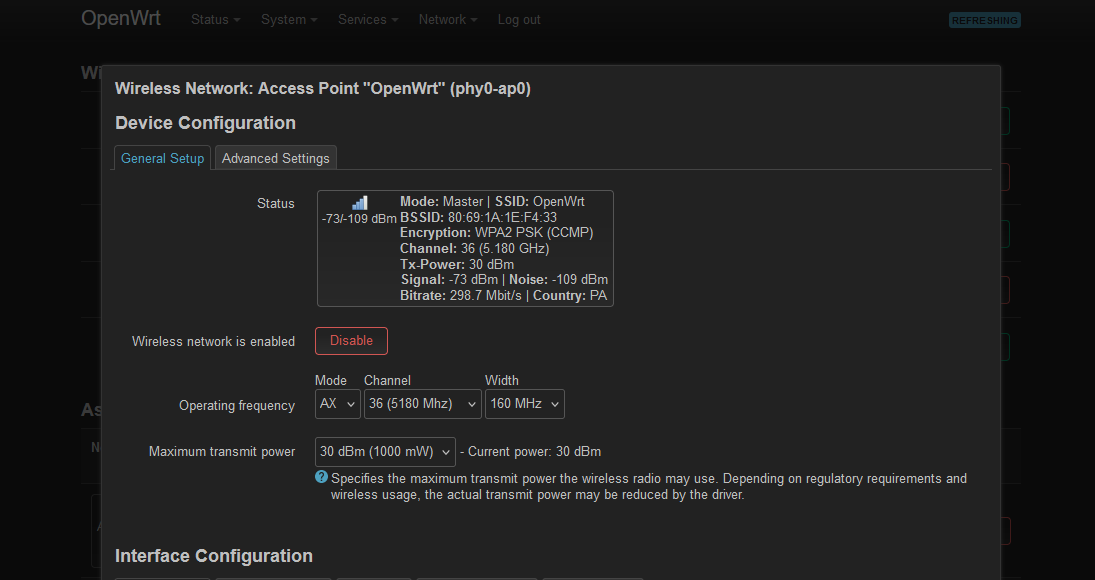
Task: Click the Maximum transmit power label
Action: coord(222,452)
